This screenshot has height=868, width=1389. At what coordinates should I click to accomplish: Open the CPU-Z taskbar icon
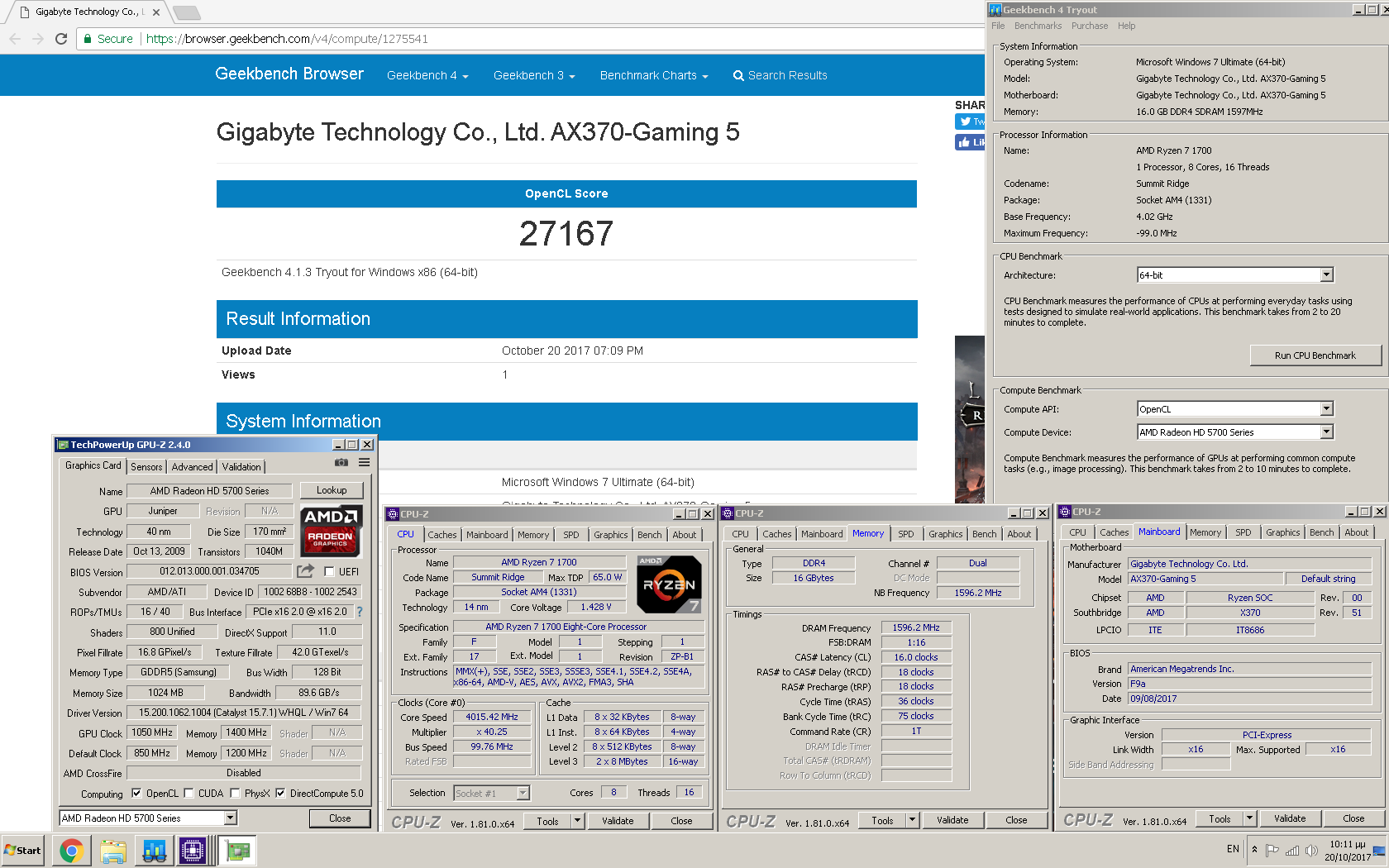193,851
